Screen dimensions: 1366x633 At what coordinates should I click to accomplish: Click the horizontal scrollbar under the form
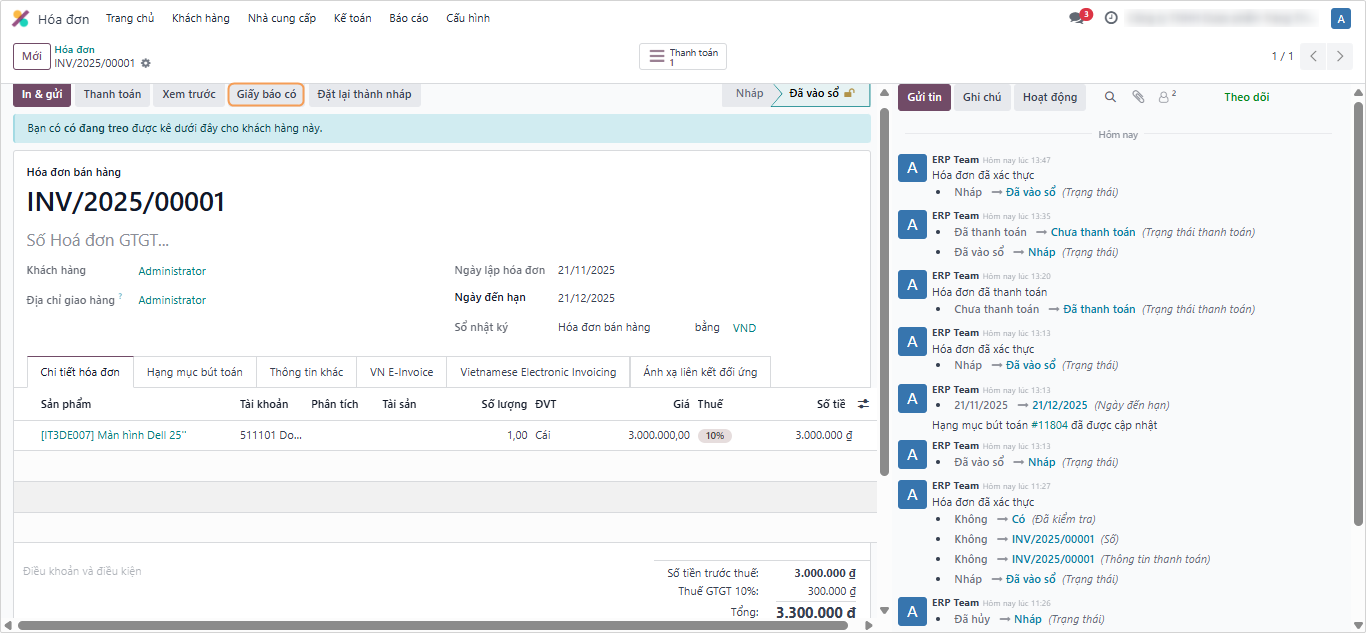[x=432, y=626]
